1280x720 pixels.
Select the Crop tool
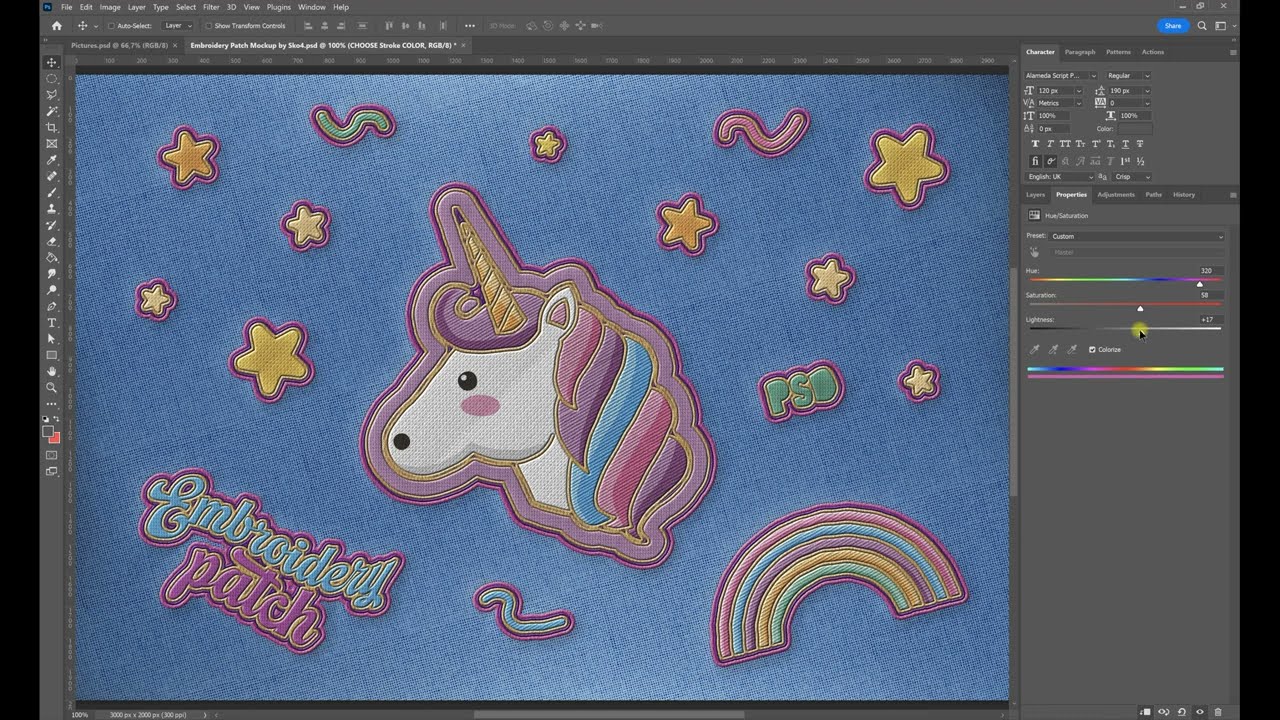[x=52, y=127]
